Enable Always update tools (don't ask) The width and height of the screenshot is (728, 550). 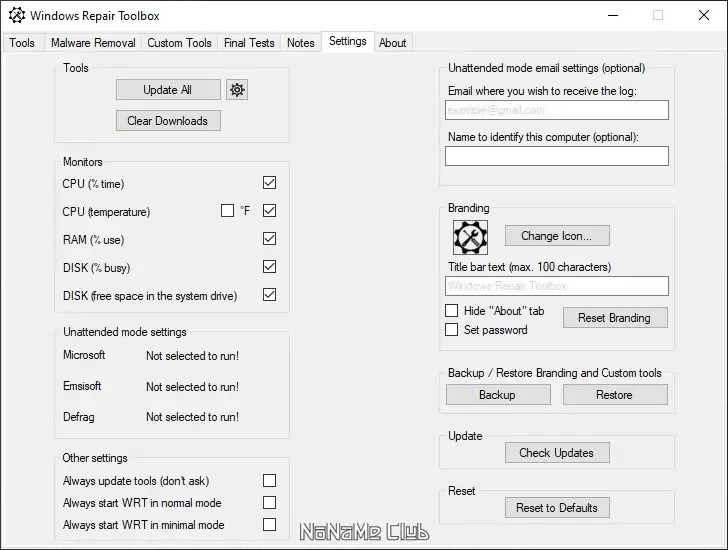point(269,480)
